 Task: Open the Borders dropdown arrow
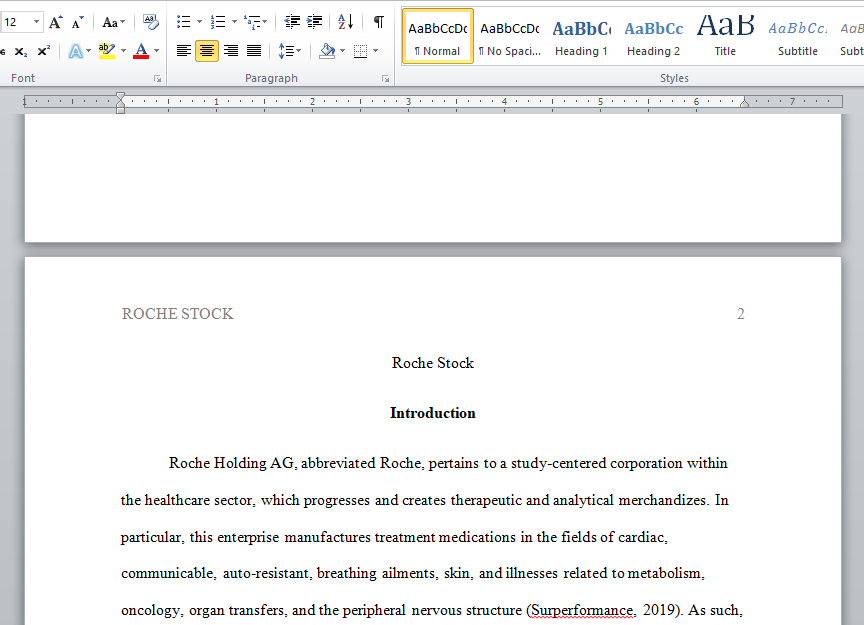[376, 51]
